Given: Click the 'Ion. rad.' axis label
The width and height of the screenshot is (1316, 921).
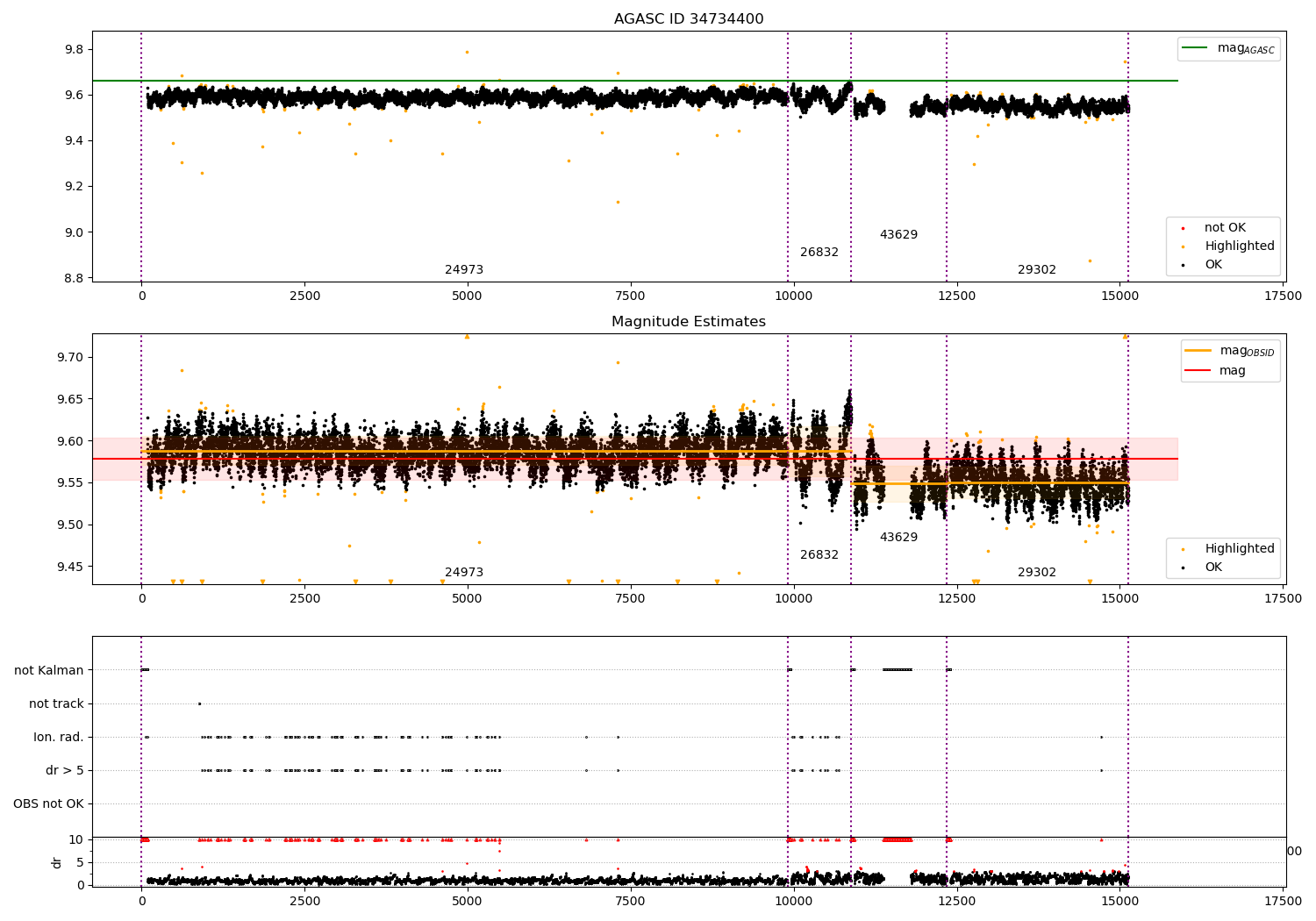Looking at the screenshot, I should 59,737.
